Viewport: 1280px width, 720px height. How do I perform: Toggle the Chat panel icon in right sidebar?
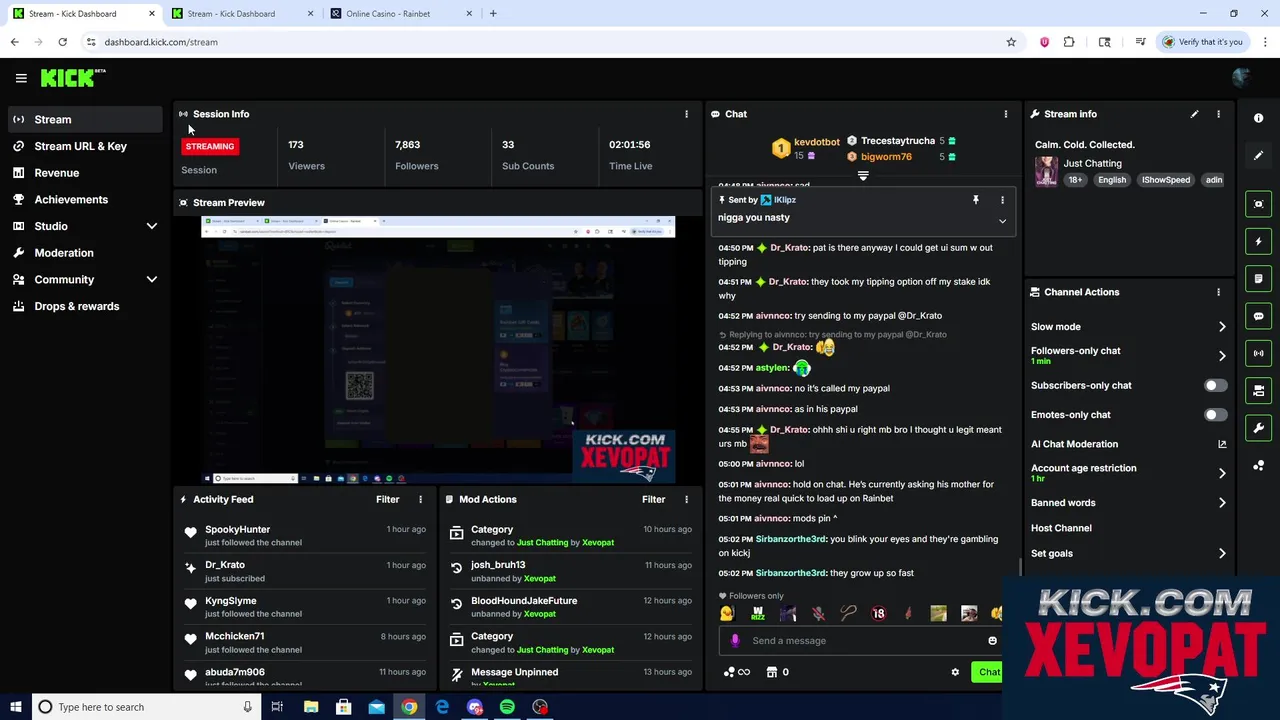[1259, 316]
